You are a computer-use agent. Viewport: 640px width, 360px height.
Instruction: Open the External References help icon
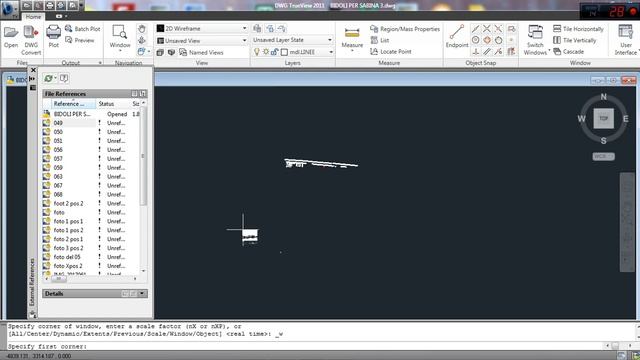(64, 78)
